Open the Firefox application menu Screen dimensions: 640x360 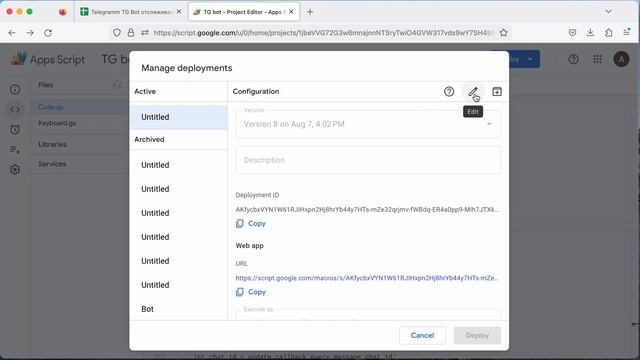point(627,33)
